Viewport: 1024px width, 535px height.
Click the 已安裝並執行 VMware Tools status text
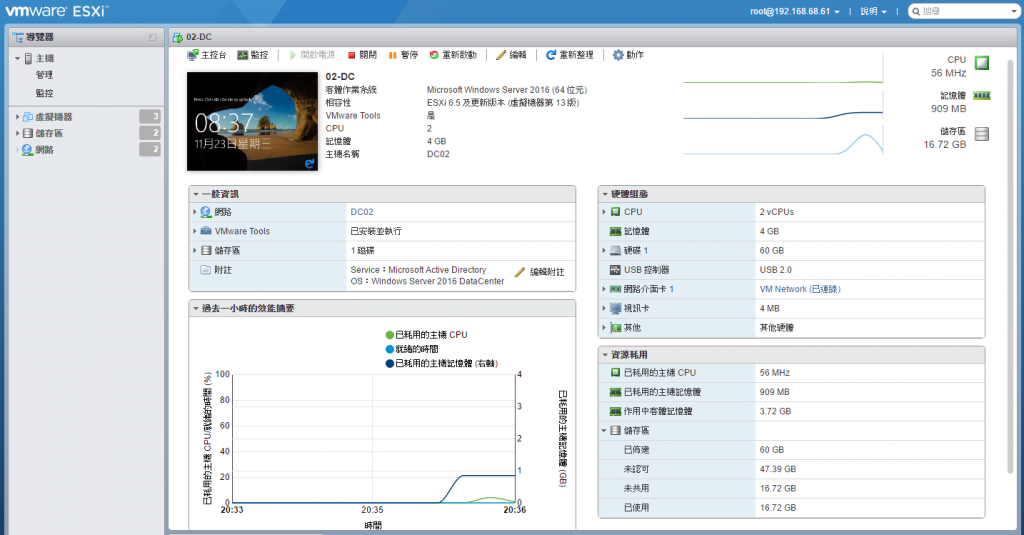pos(376,231)
